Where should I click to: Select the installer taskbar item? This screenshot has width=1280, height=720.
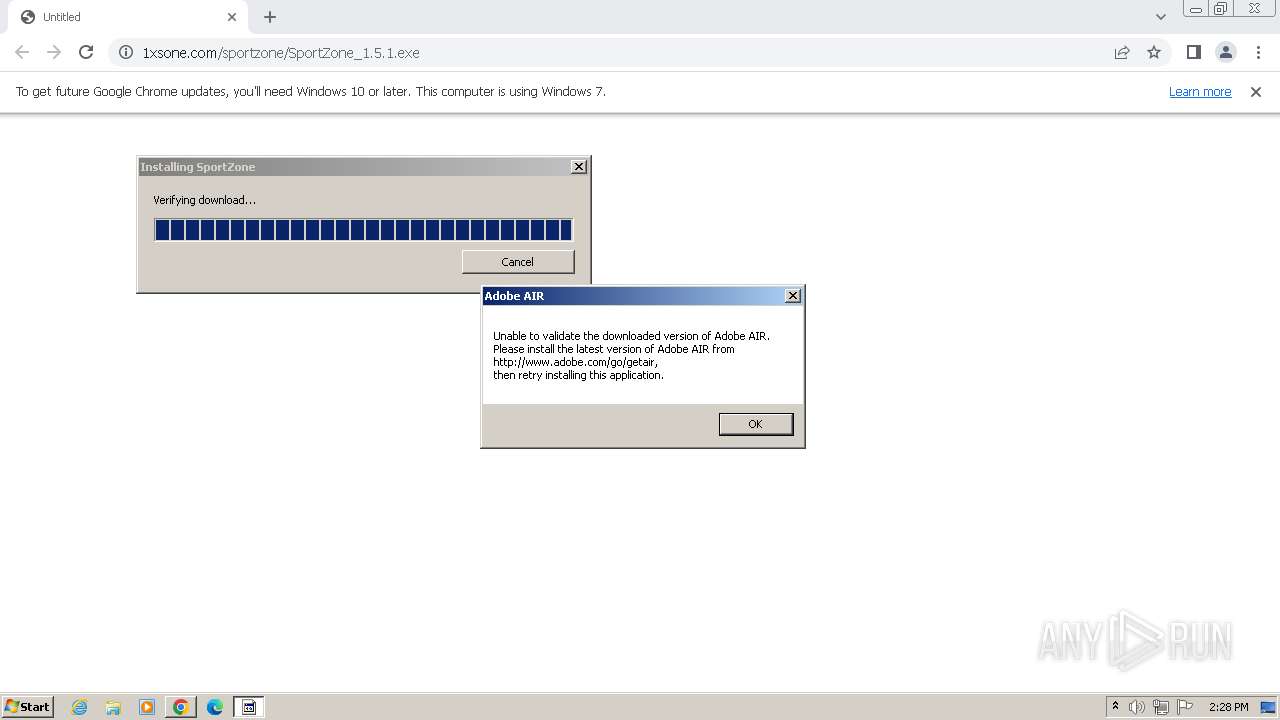pyautogui.click(x=249, y=707)
